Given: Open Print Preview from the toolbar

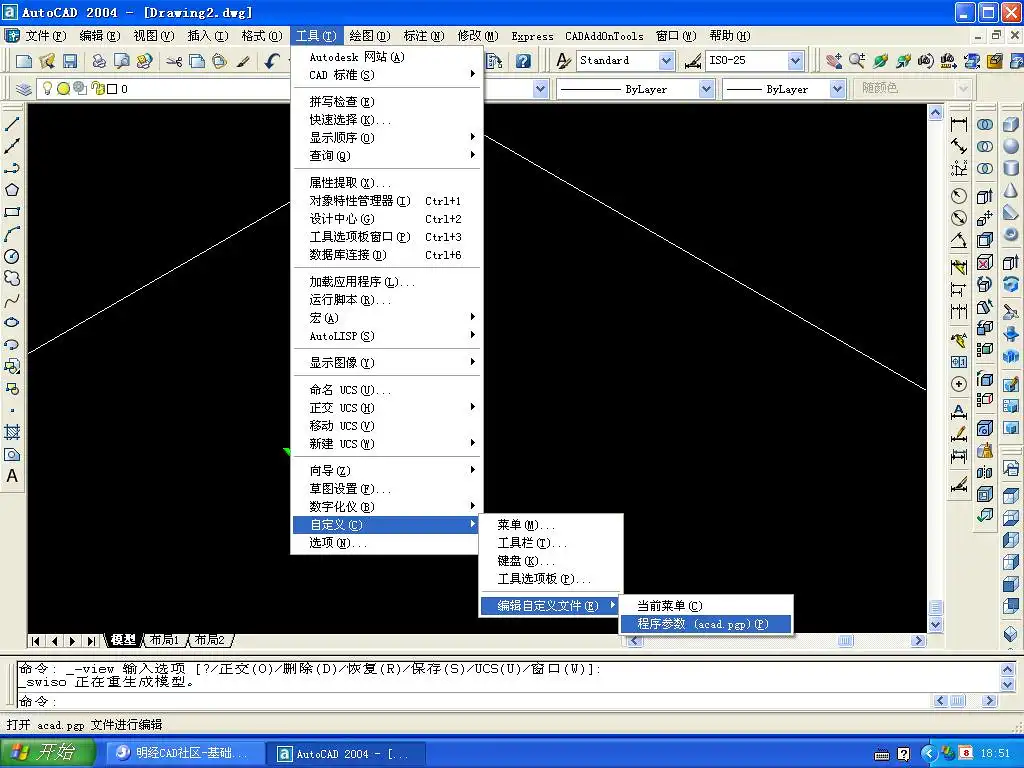Looking at the screenshot, I should pos(121,61).
